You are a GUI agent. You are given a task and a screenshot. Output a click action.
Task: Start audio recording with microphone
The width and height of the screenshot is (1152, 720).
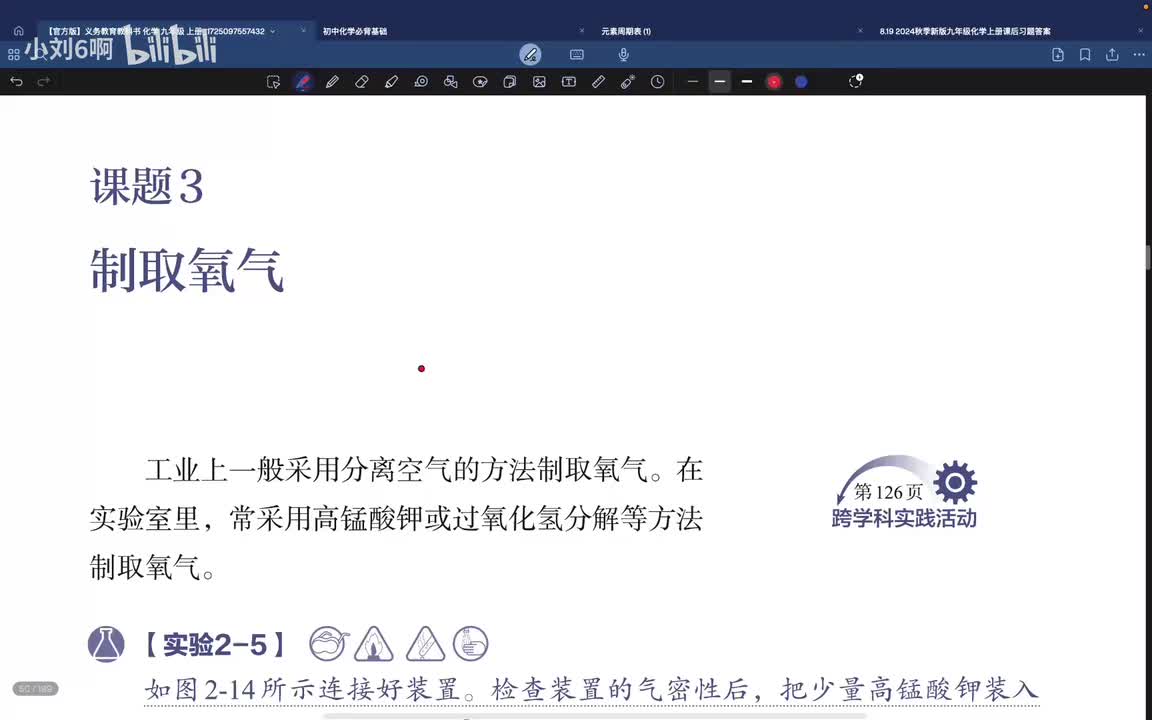point(623,54)
